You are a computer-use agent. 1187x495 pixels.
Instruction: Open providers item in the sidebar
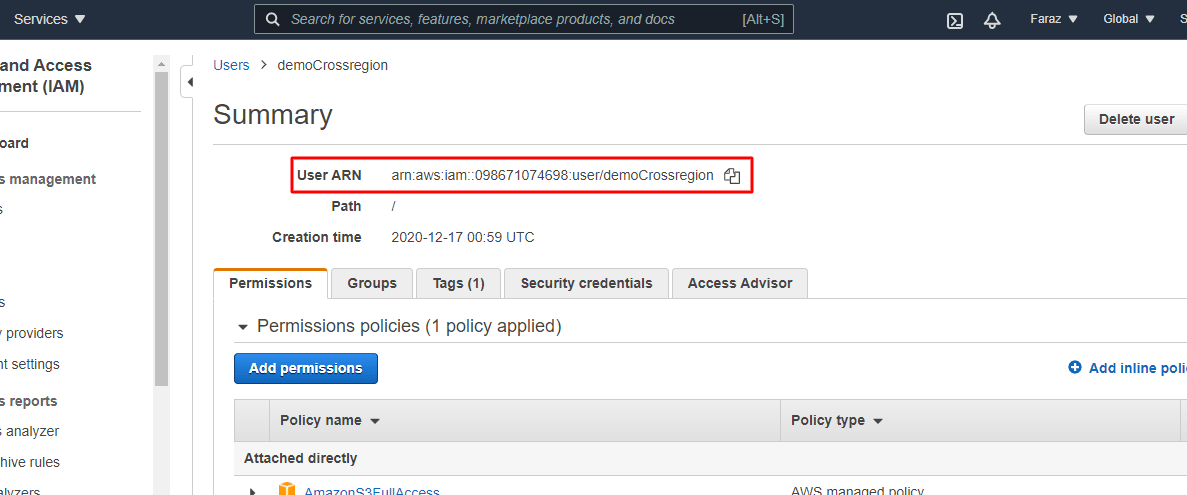[x=32, y=333]
